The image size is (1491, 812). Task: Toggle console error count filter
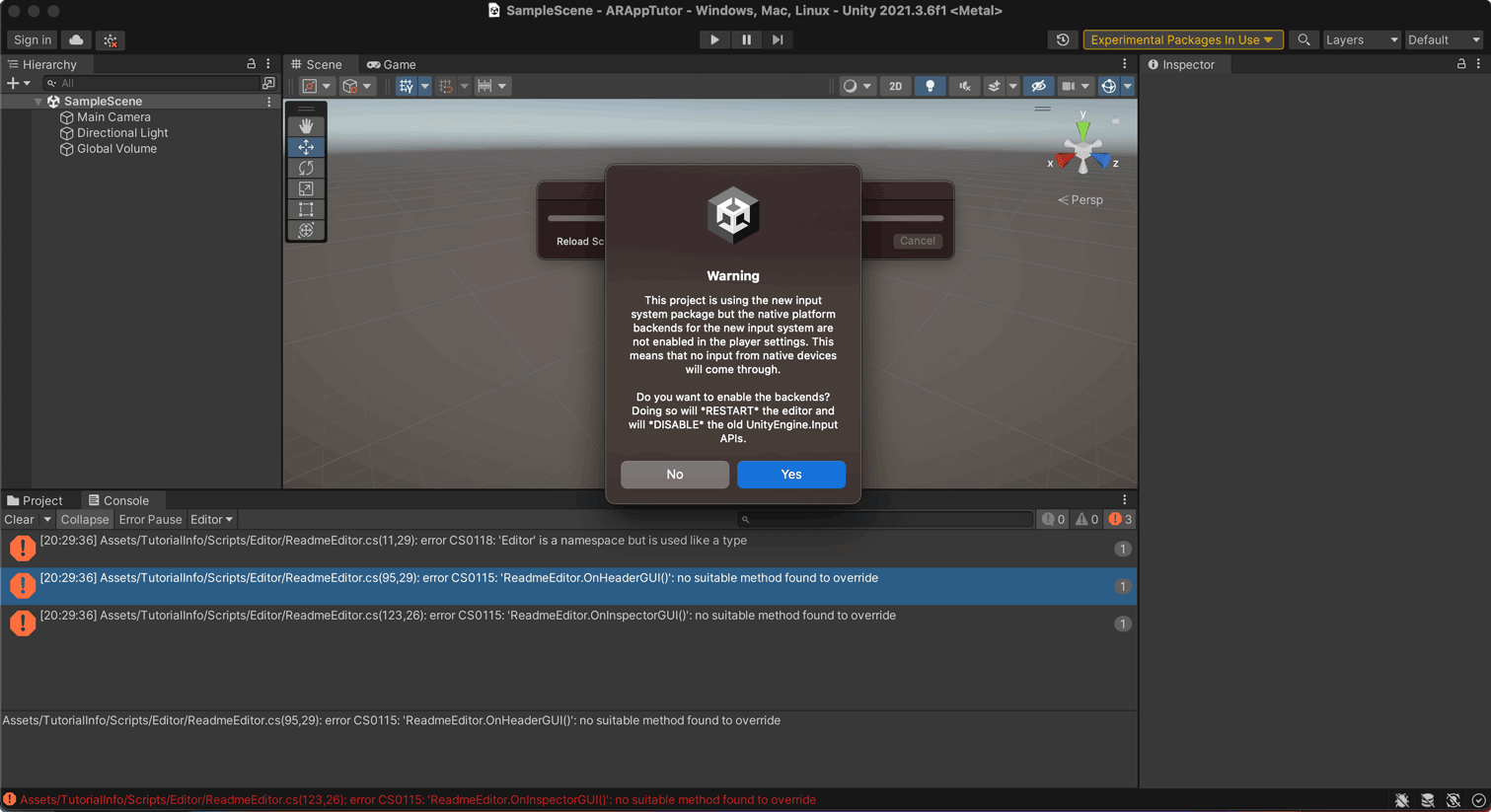[1120, 519]
